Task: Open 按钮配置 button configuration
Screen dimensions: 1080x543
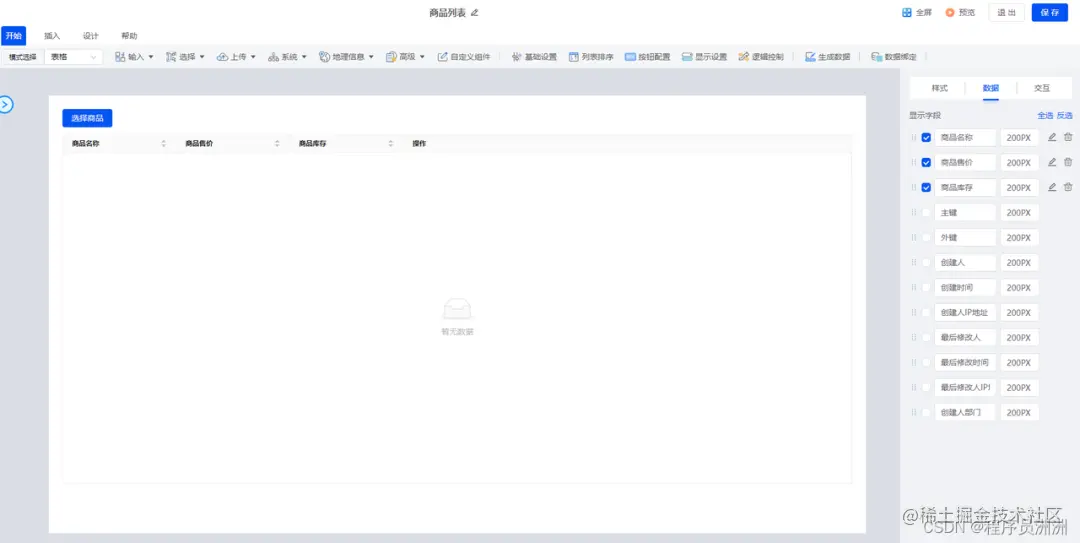Action: point(647,57)
